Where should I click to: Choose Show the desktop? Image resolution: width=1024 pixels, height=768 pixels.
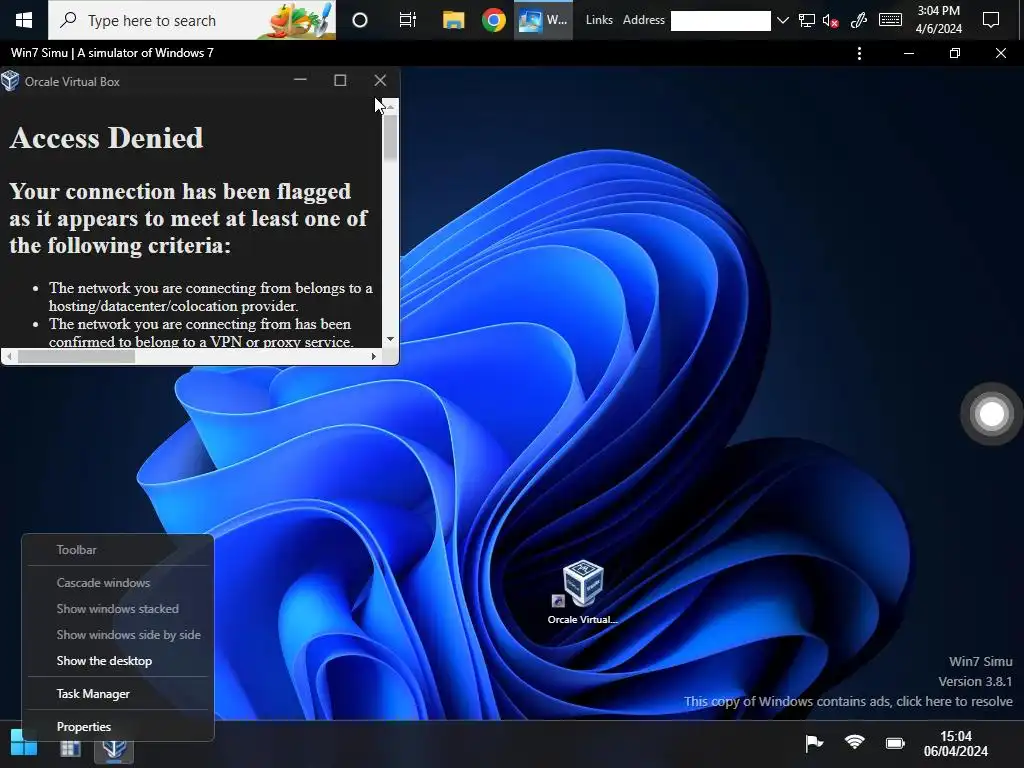118,661
